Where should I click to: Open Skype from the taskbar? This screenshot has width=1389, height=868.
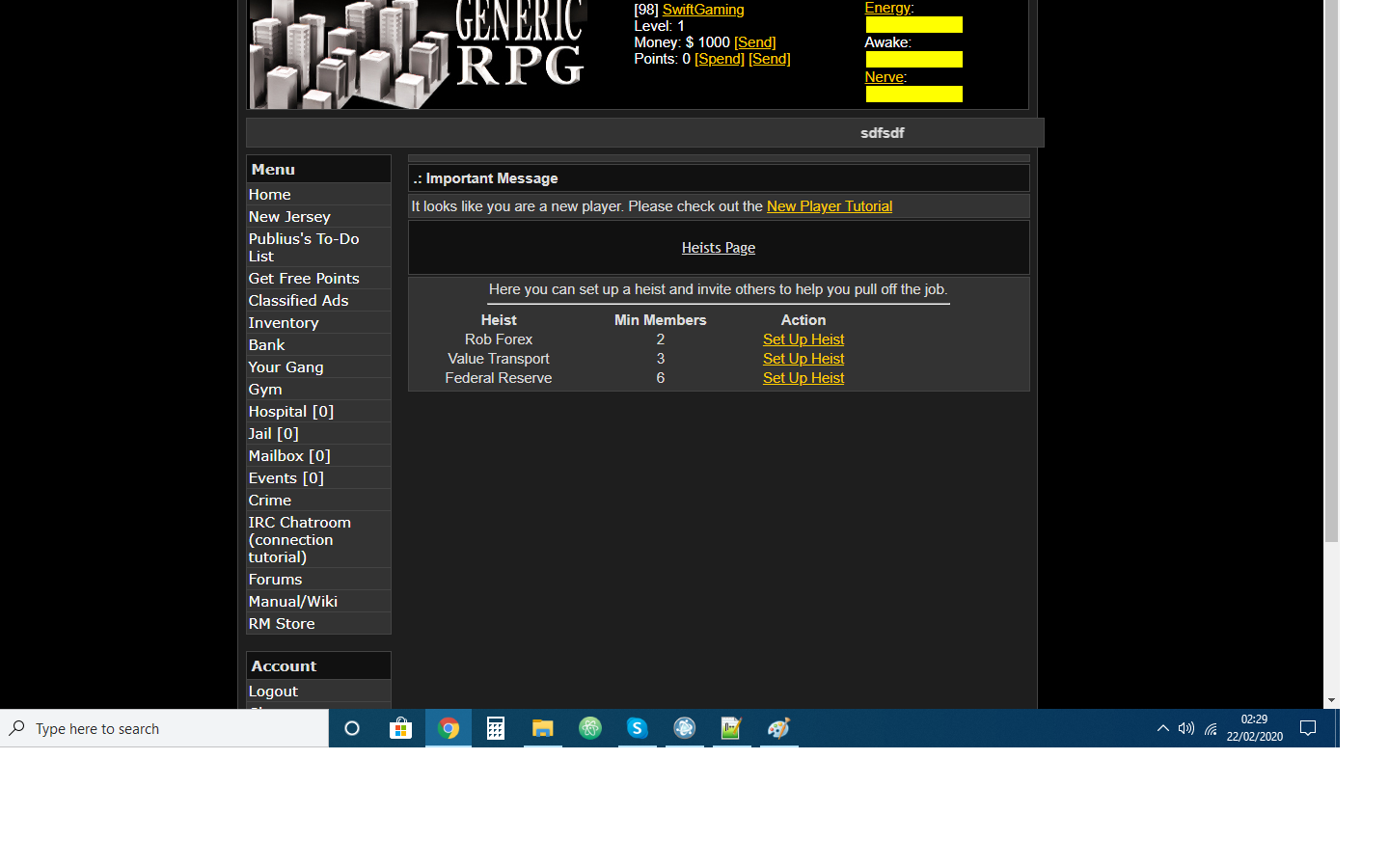637,729
